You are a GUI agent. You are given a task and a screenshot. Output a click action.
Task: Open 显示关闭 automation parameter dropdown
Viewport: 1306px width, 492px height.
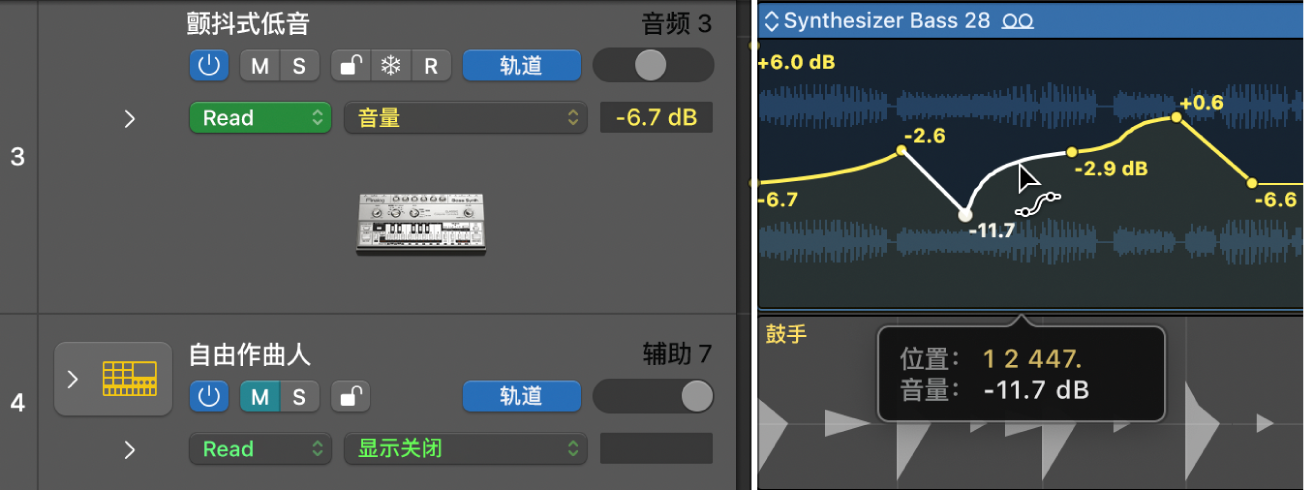click(464, 449)
